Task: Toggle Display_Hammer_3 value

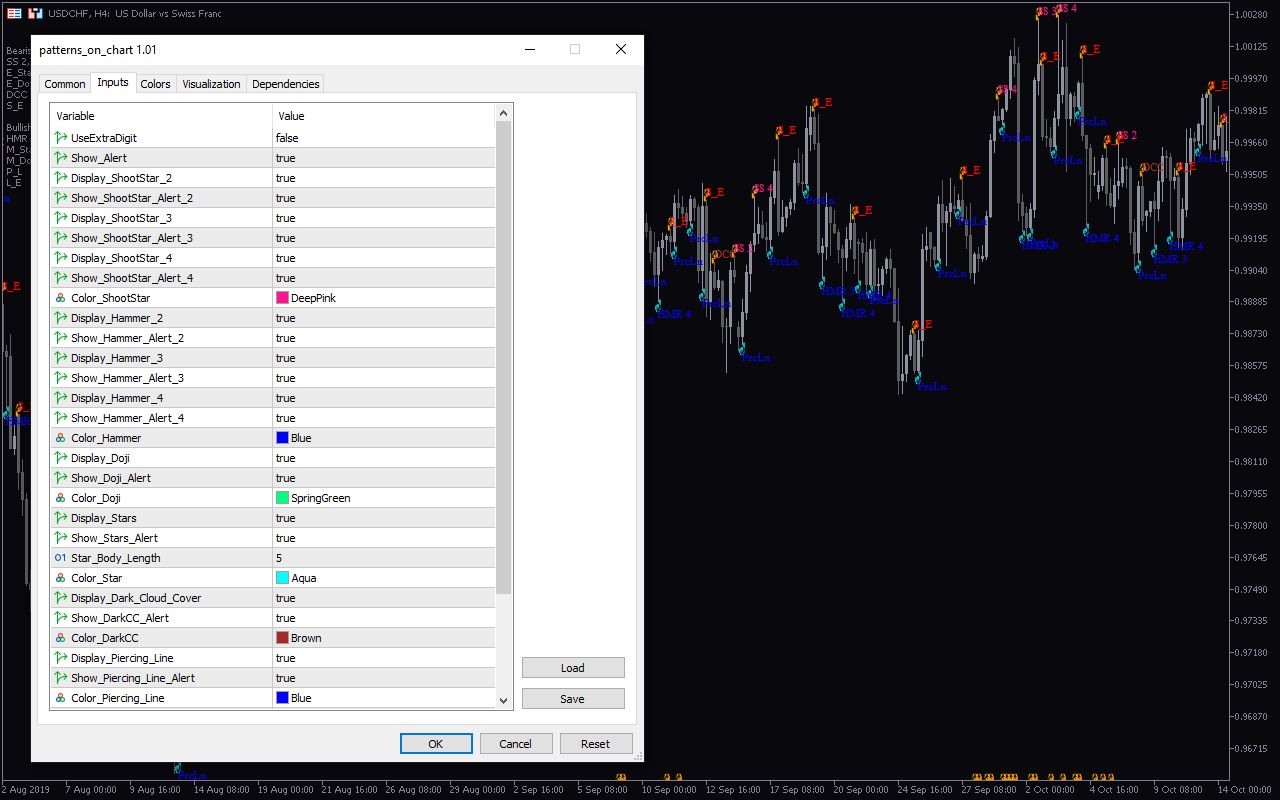Action: click(x=384, y=358)
